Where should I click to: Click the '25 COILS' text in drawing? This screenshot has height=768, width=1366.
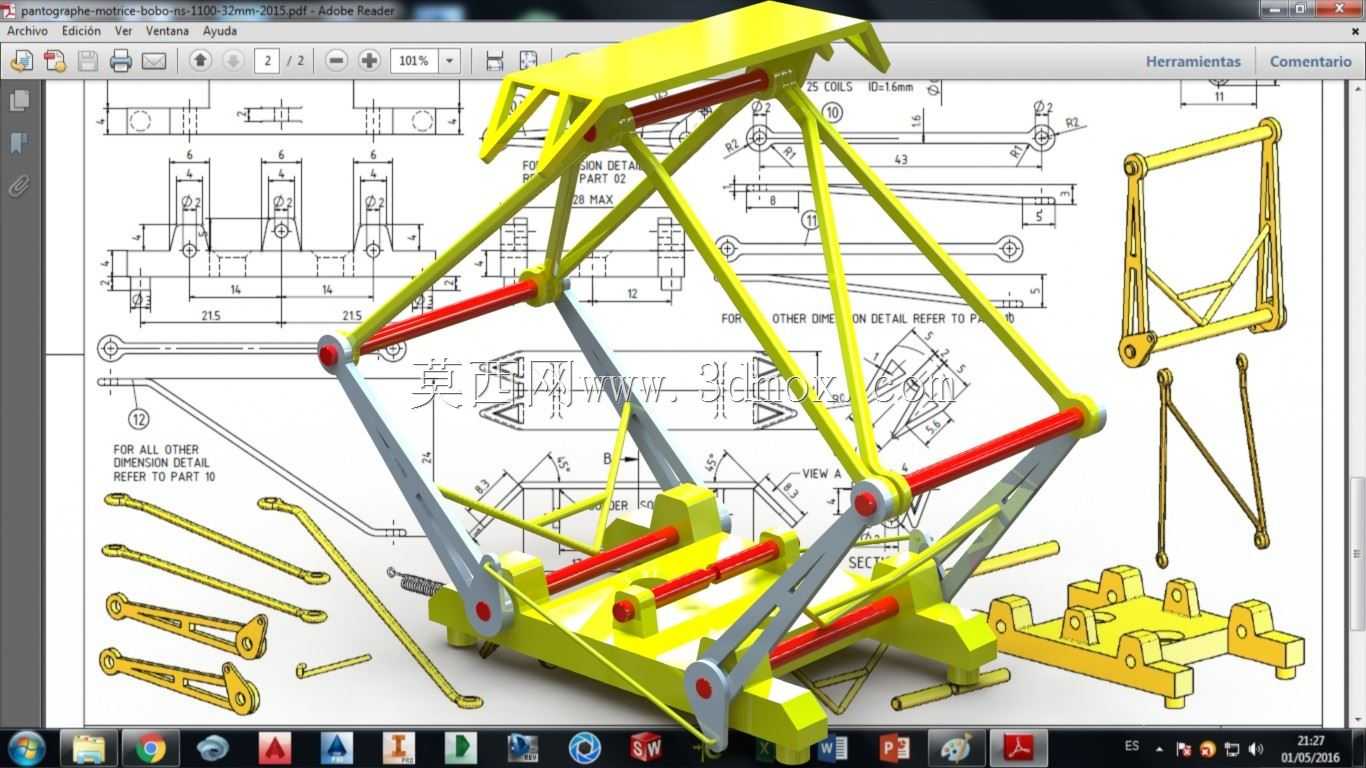pos(829,87)
